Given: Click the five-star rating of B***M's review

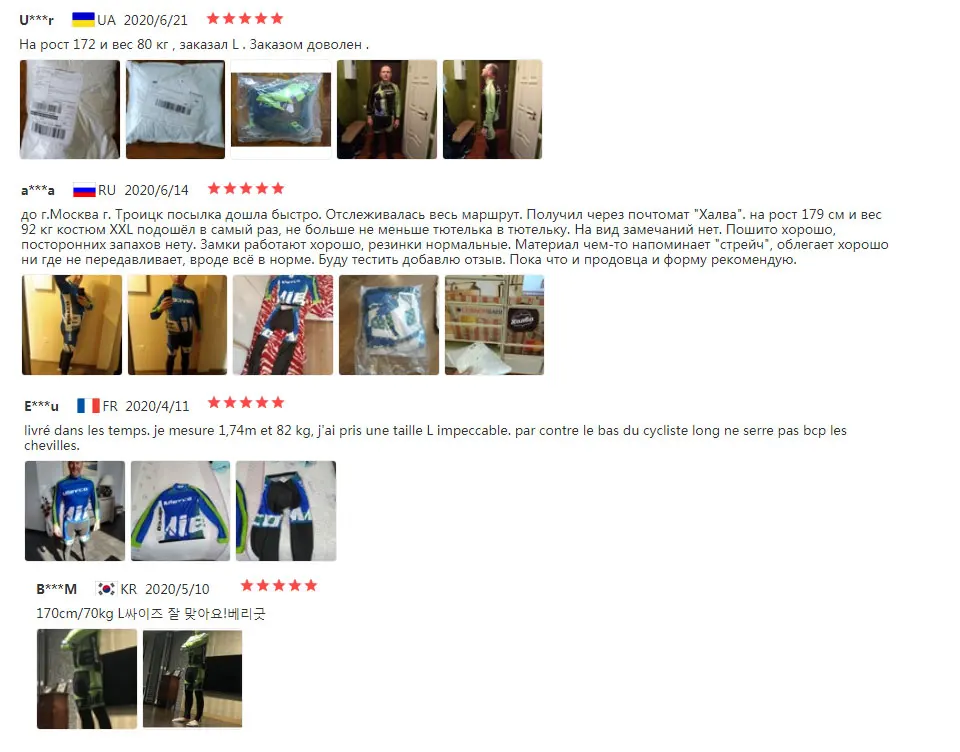Looking at the screenshot, I should 279,585.
